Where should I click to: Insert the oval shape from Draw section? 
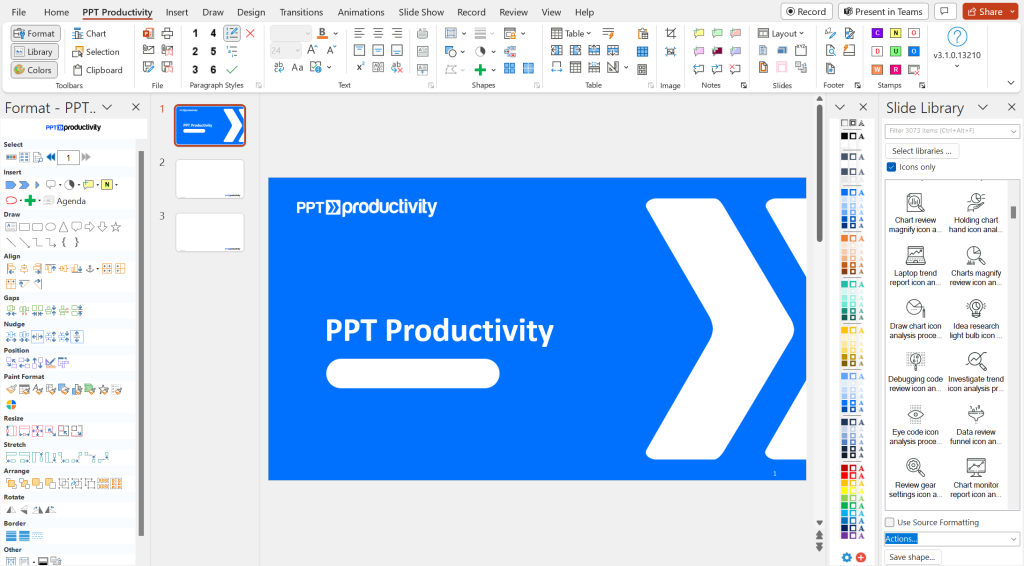tap(50, 227)
